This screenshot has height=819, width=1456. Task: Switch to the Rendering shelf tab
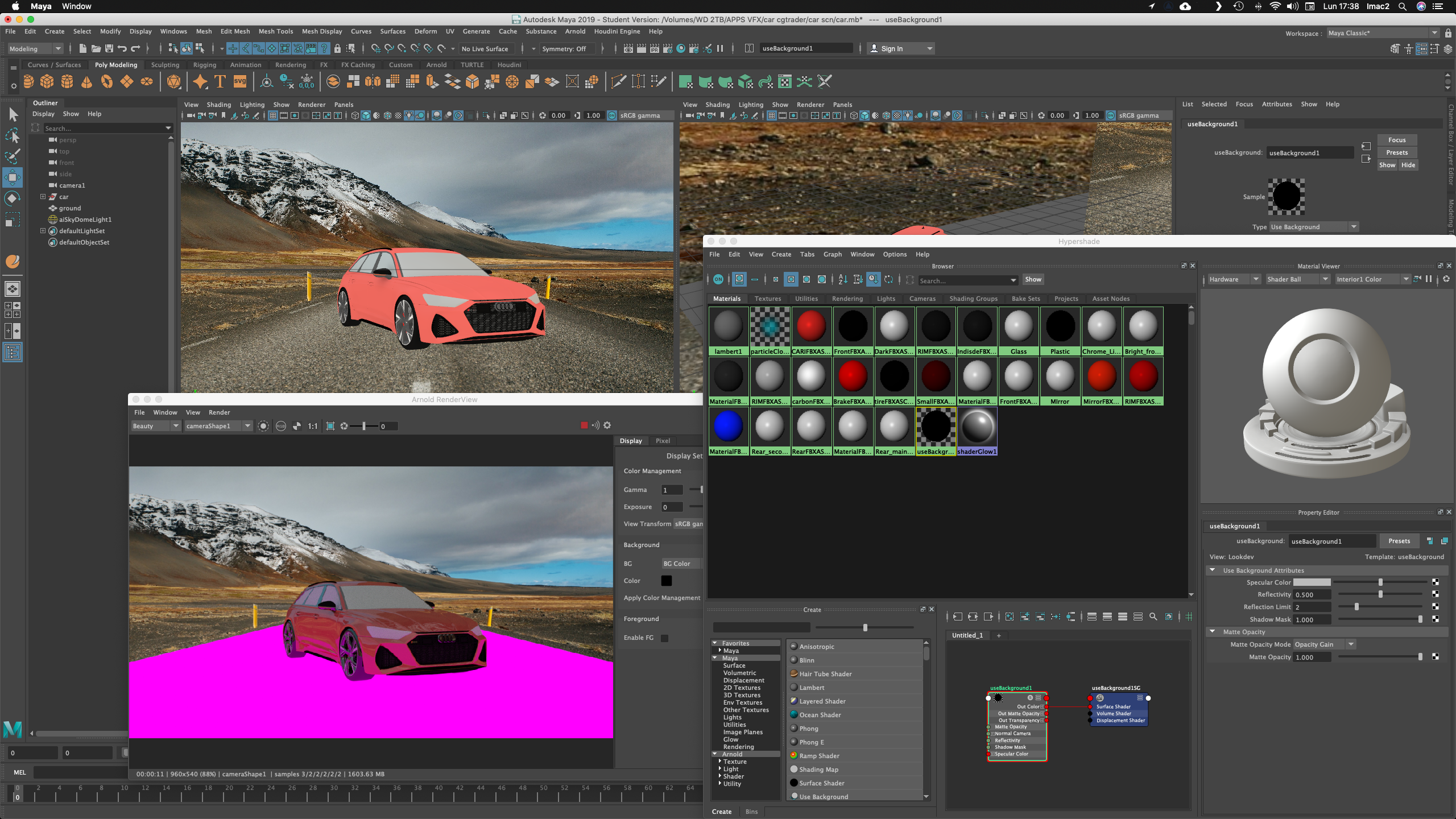(x=290, y=65)
